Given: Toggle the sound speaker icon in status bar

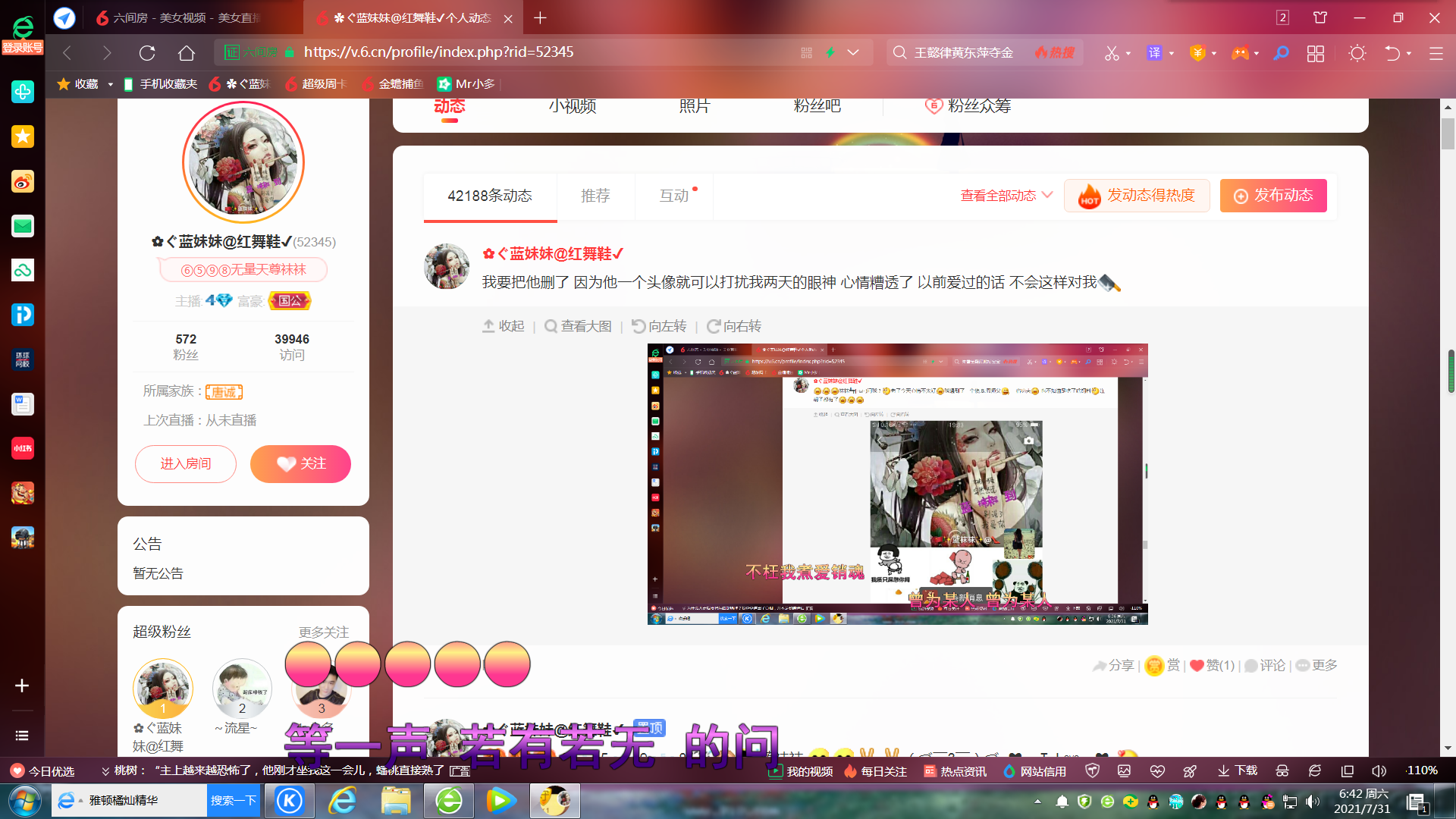Looking at the screenshot, I should (x=1379, y=770).
